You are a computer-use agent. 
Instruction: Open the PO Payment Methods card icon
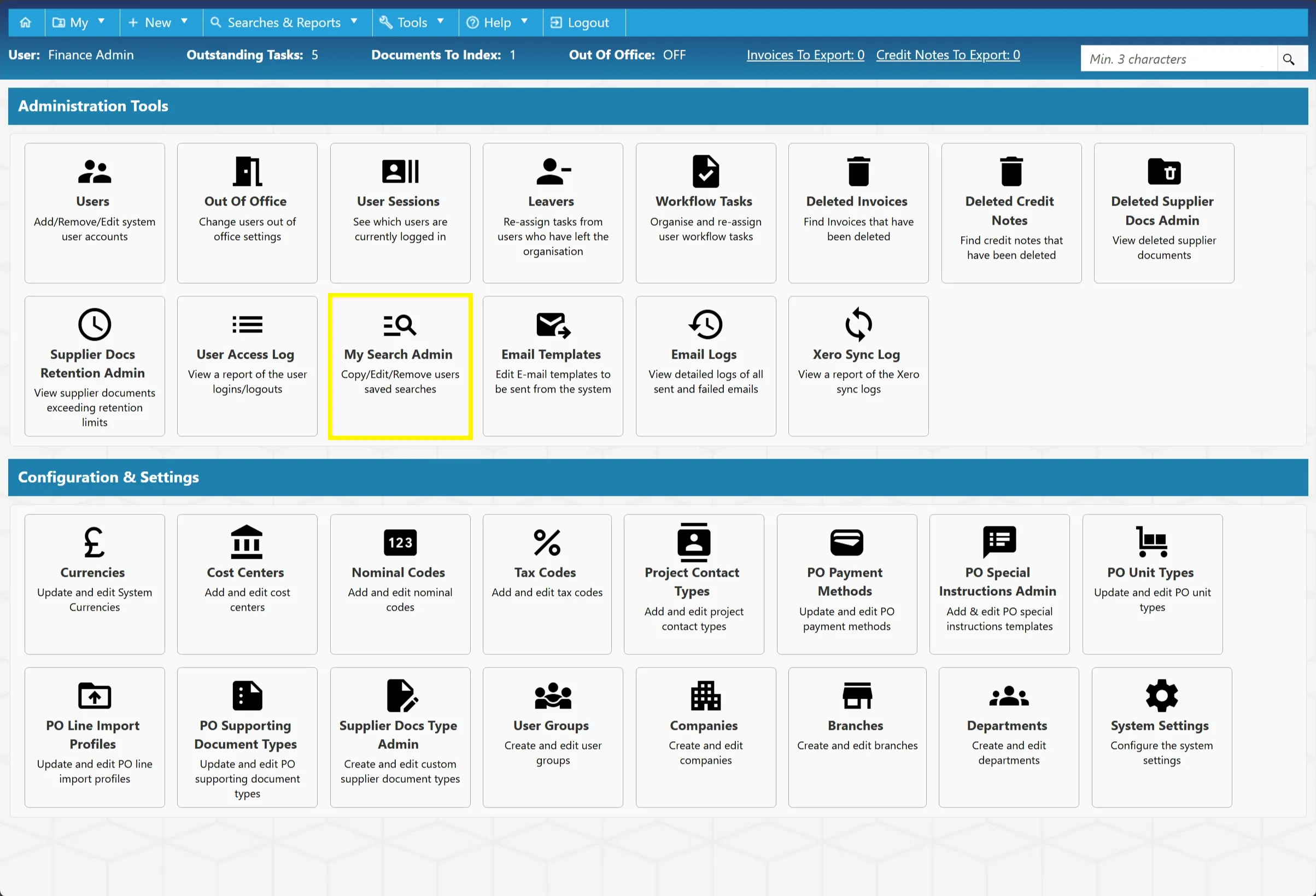(x=847, y=543)
